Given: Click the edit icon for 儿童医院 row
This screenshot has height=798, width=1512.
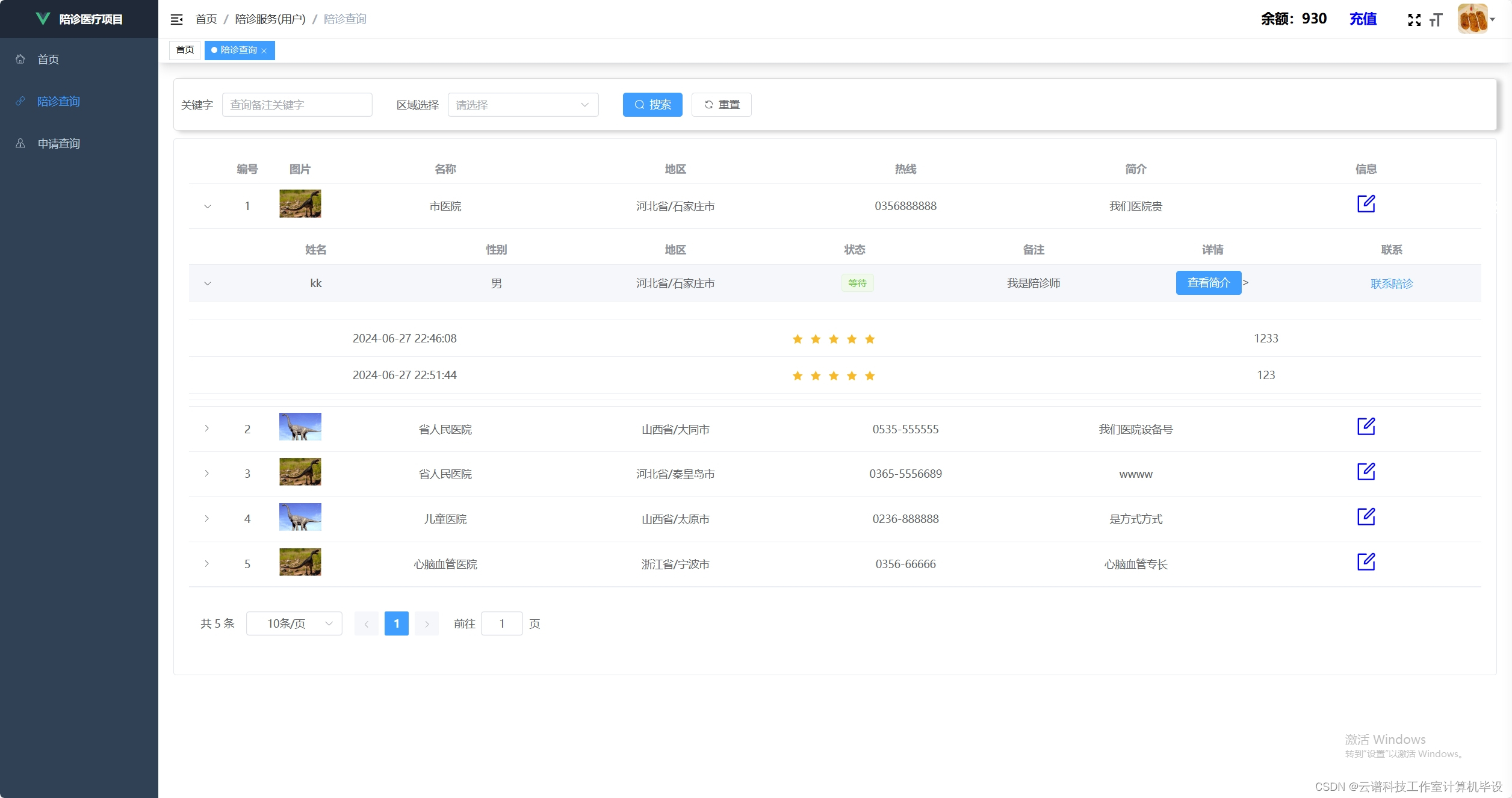Looking at the screenshot, I should pyautogui.click(x=1366, y=517).
